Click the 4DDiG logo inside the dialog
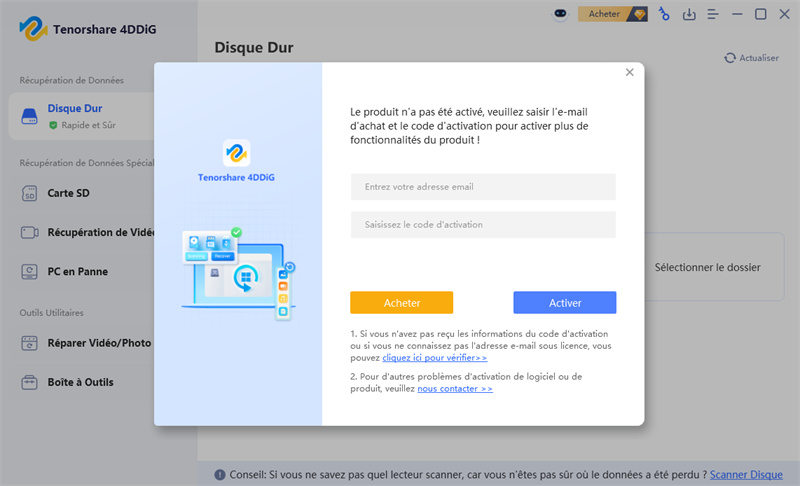 [236, 153]
